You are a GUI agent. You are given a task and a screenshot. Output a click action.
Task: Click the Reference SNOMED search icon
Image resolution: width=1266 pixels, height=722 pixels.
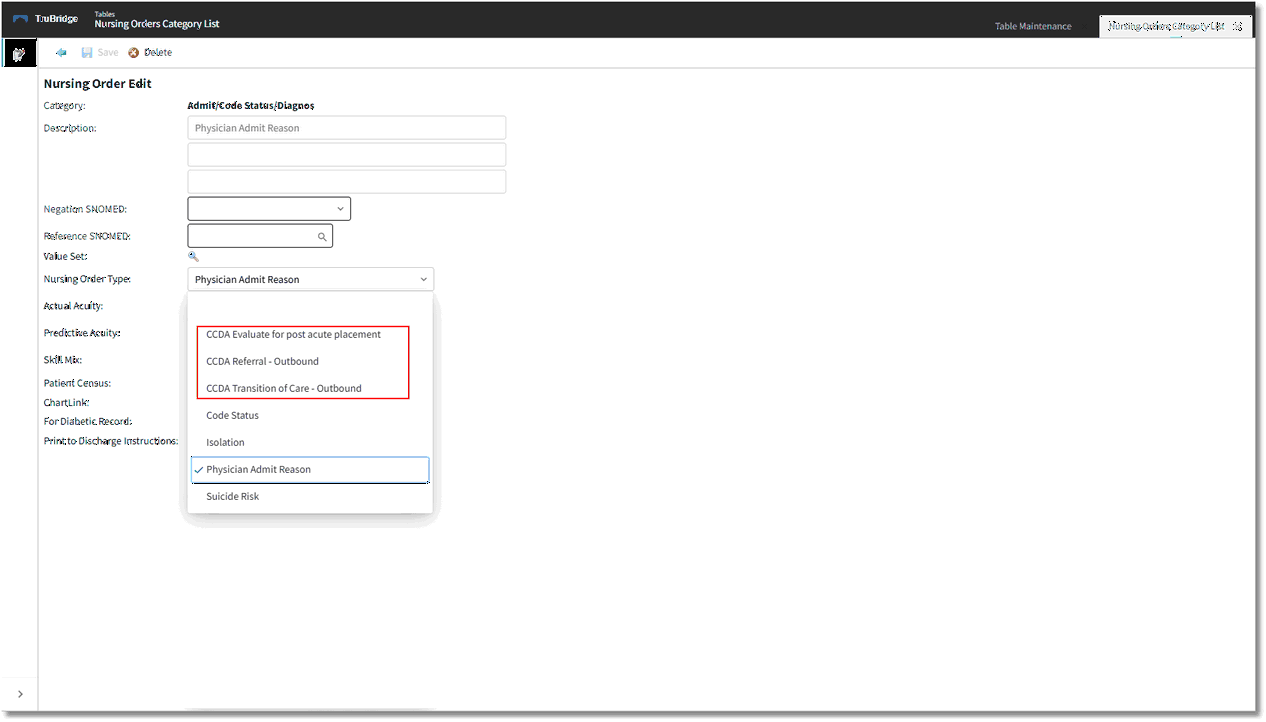[322, 237]
